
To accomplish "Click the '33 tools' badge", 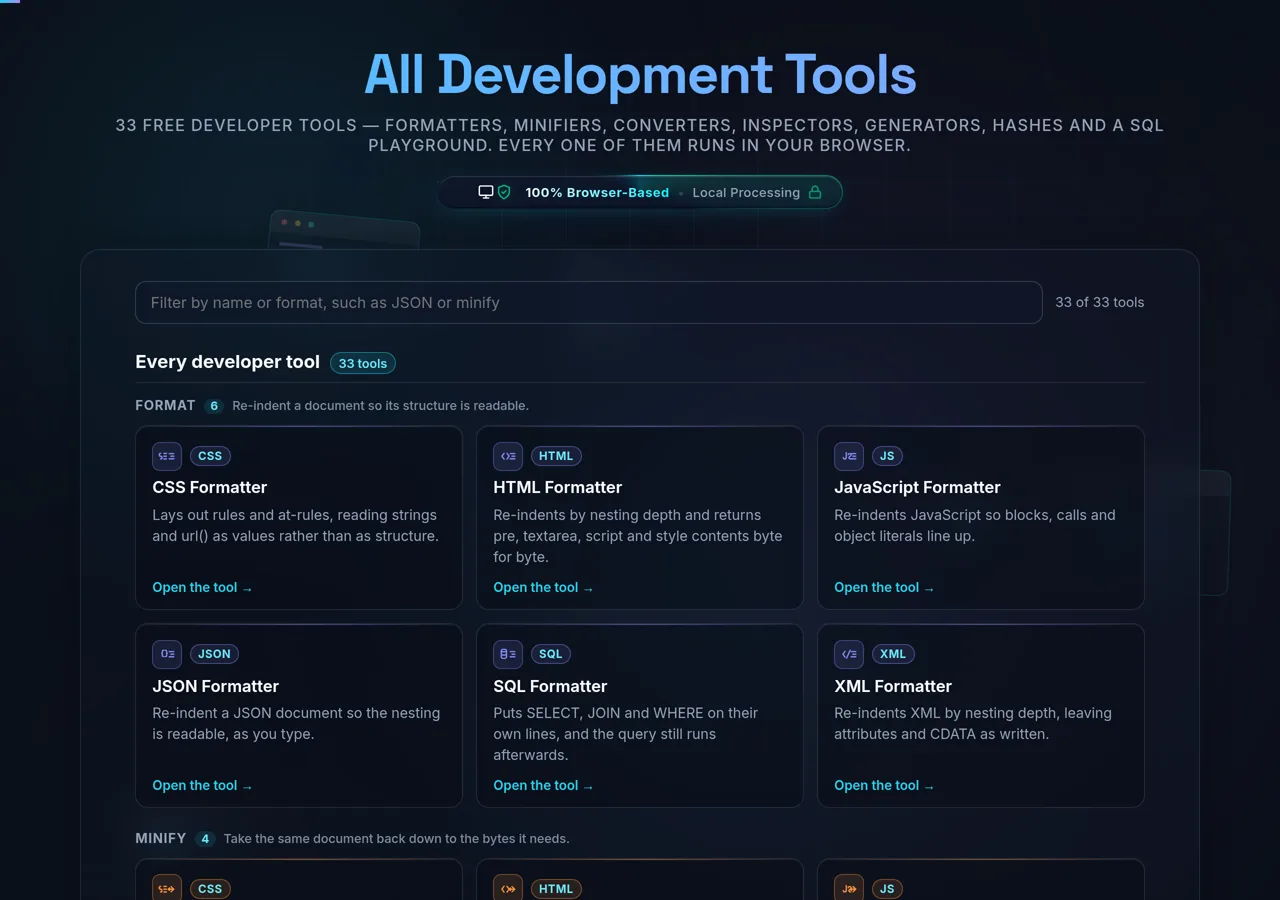I will (363, 363).
